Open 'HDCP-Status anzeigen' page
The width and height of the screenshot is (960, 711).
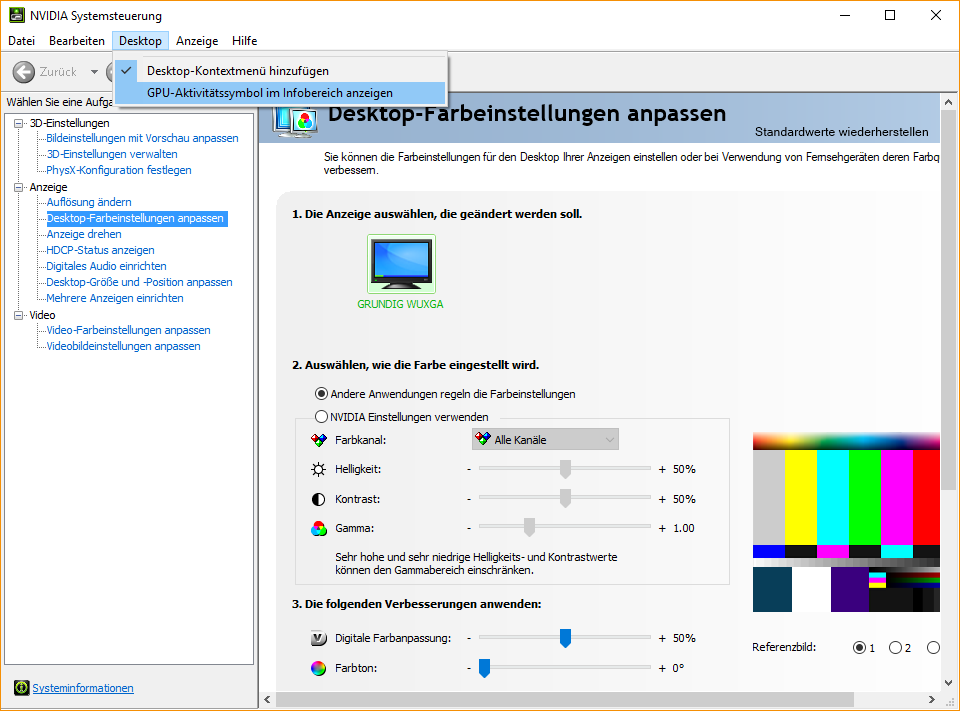point(100,250)
